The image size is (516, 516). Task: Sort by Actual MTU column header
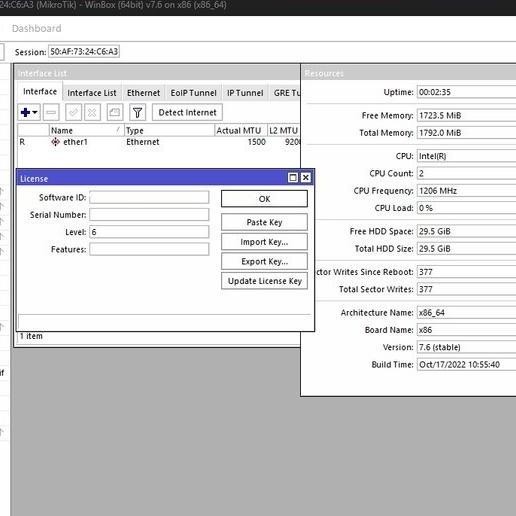[241, 130]
